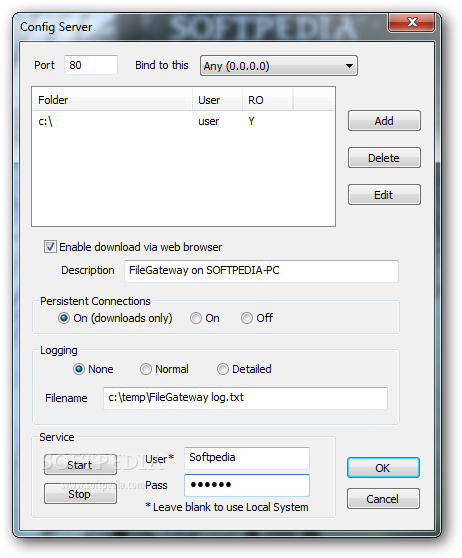This screenshot has width=462, height=558.
Task: Click the Description text field
Action: (x=261, y=271)
